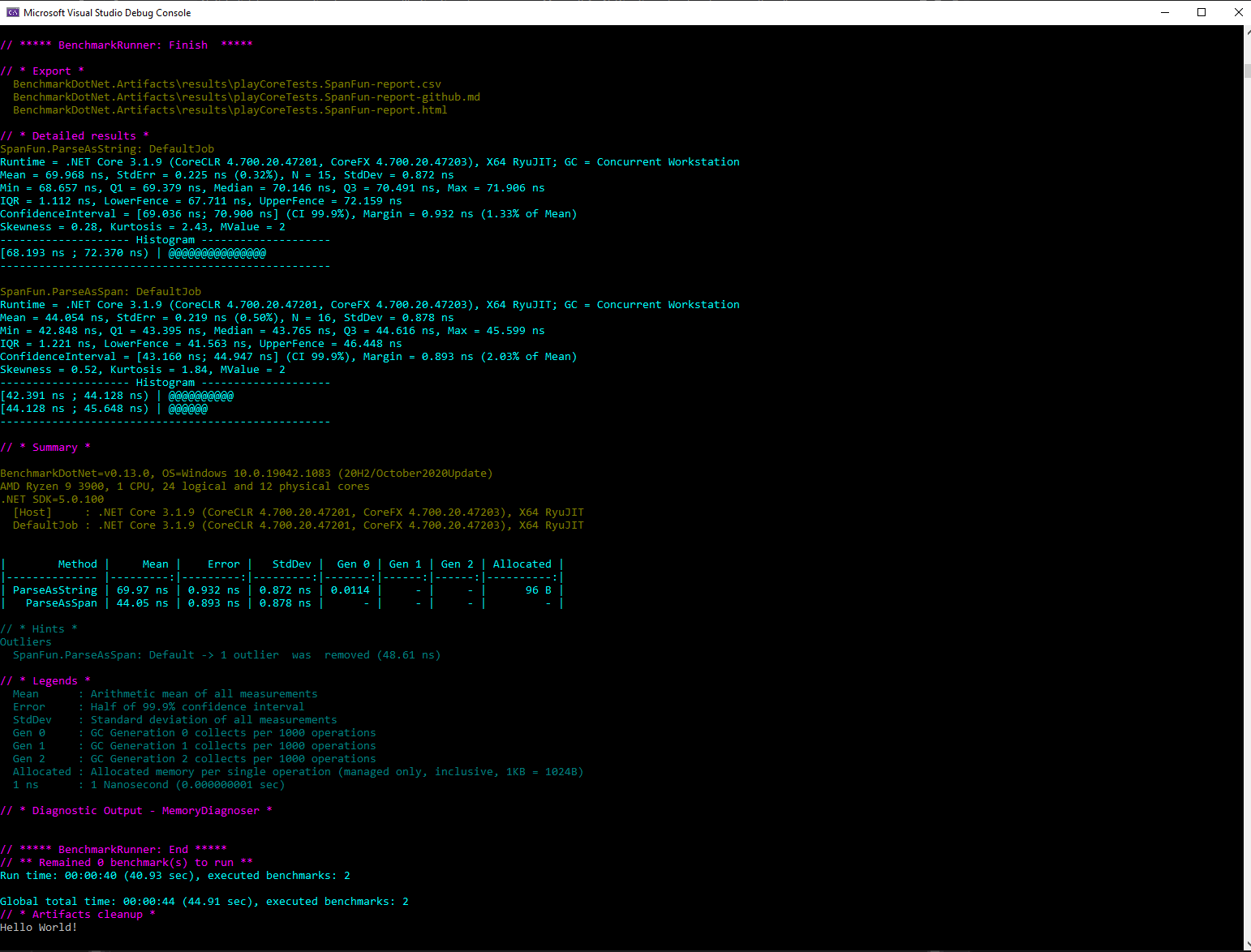Click the '// * Detailed results *' heading

pyautogui.click(x=75, y=136)
